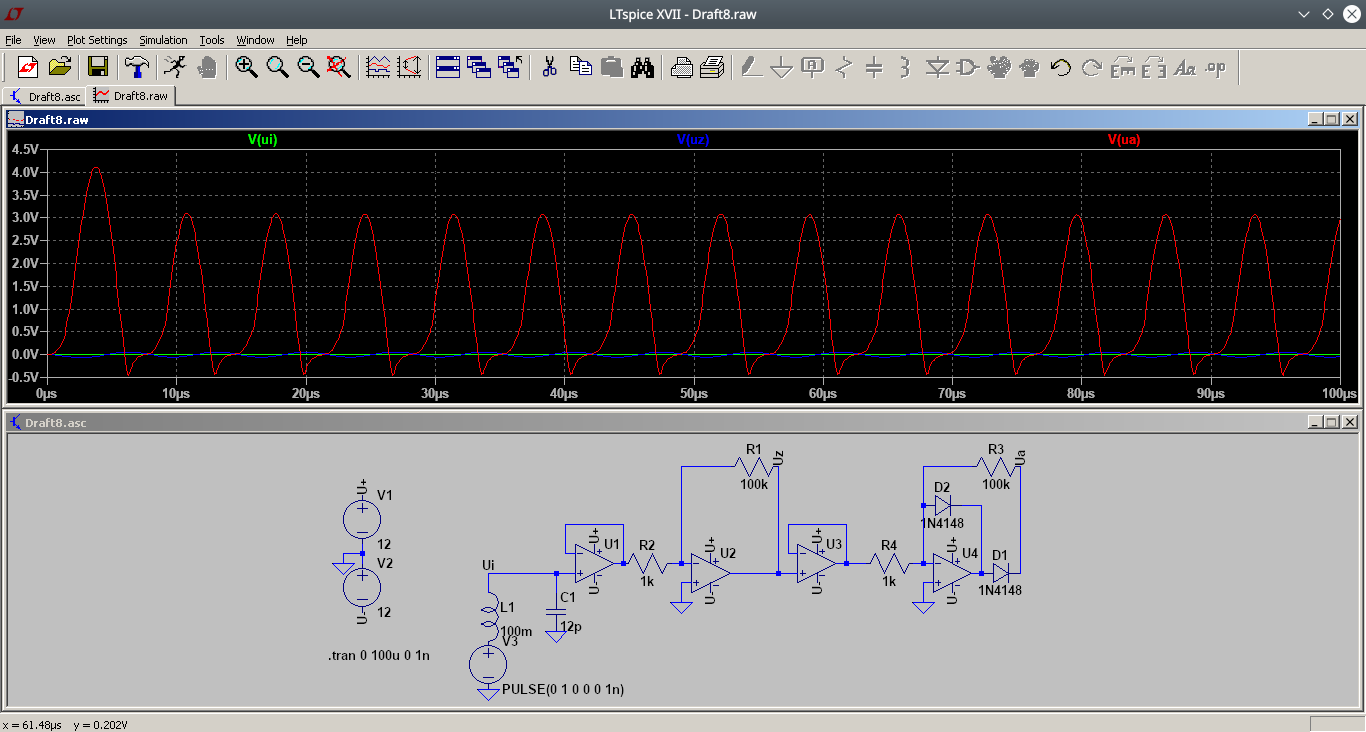This screenshot has height=732, width=1366.
Task: Open the Plot Settings menu
Action: tap(97, 40)
